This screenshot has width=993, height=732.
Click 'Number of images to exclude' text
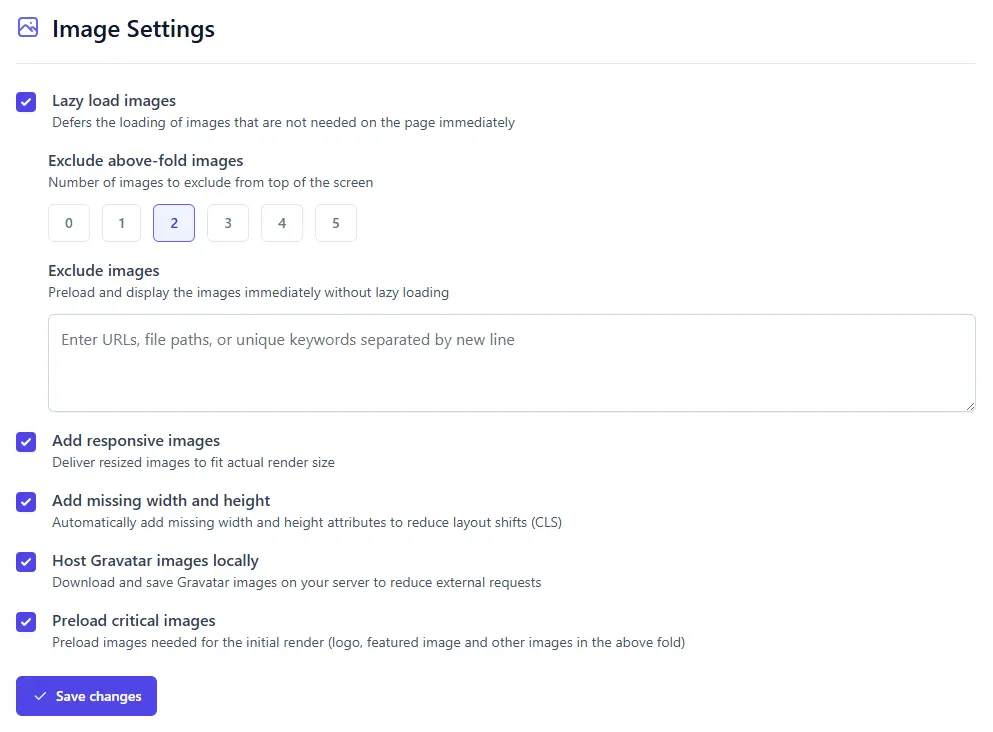[211, 182]
